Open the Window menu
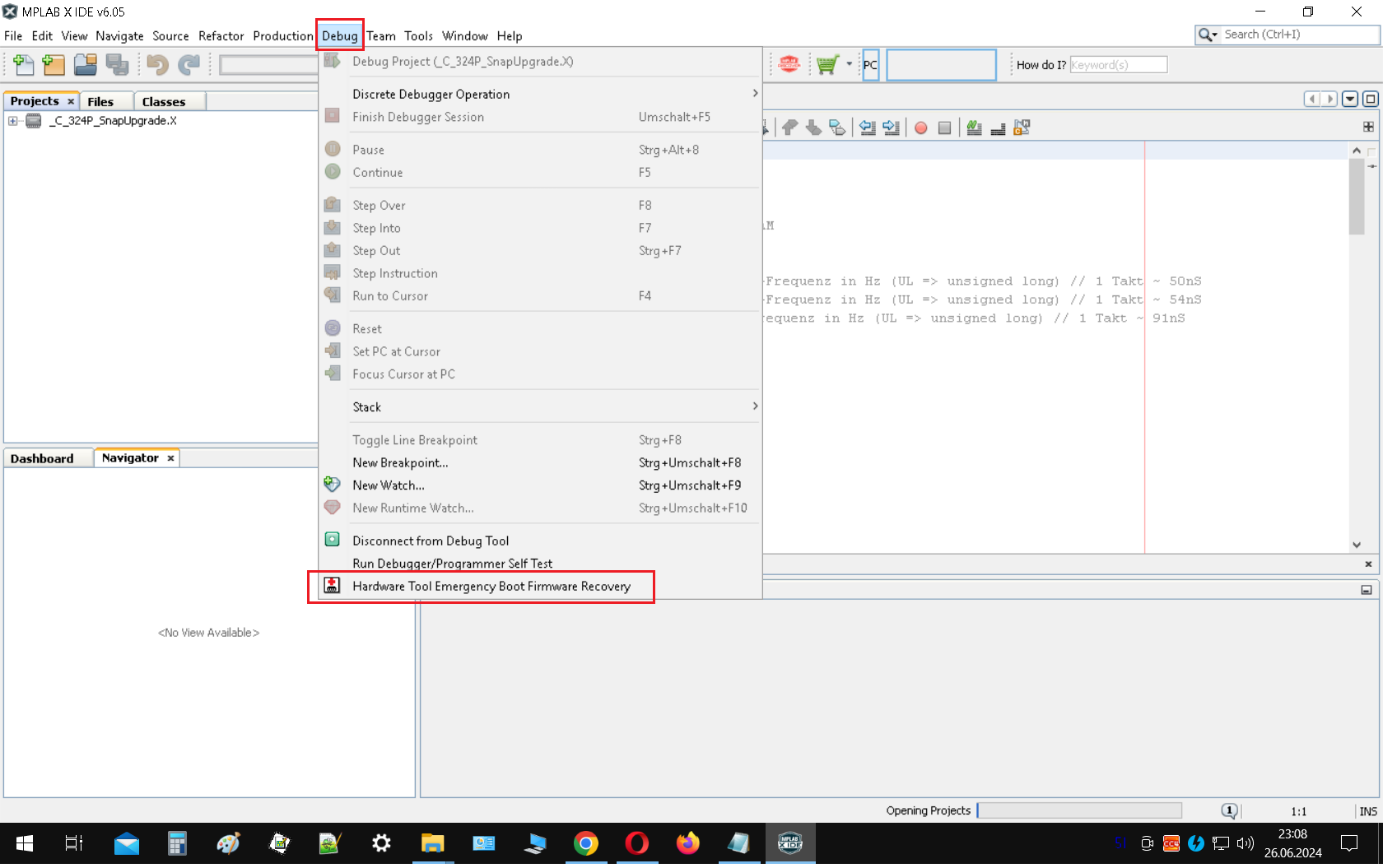 point(465,36)
